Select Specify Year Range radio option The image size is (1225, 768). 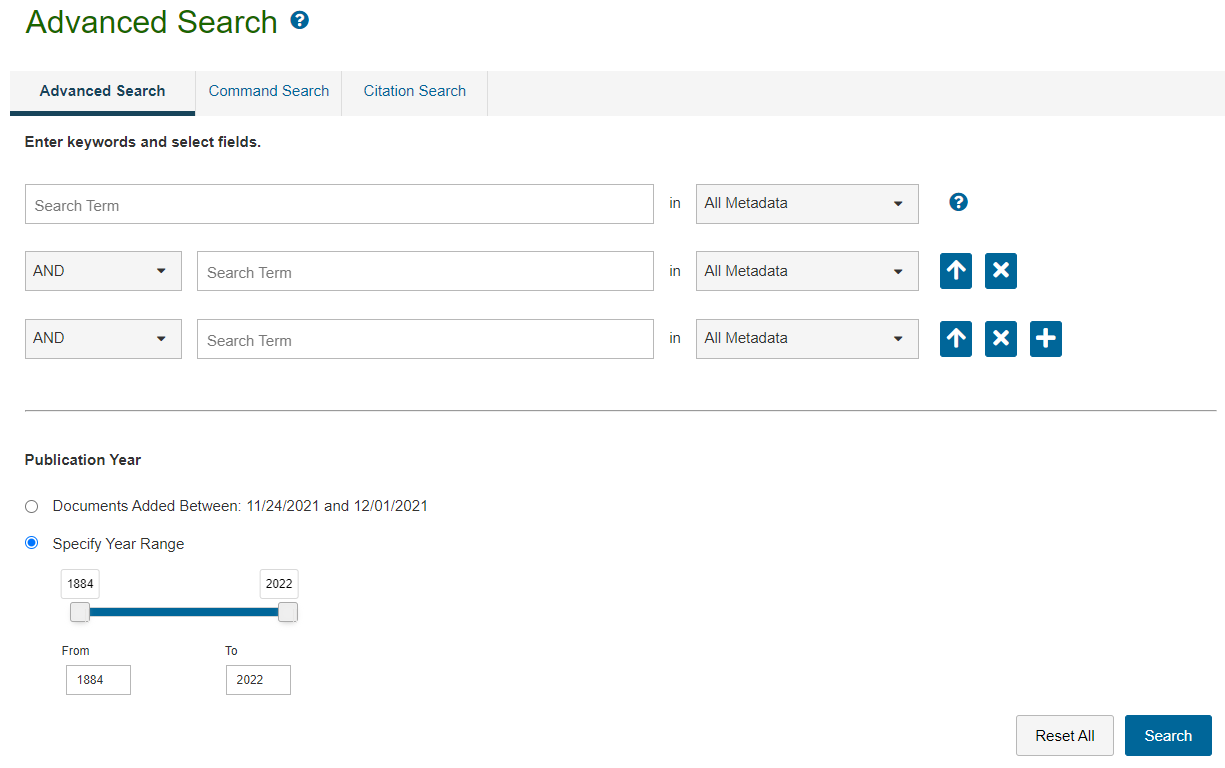(x=32, y=543)
